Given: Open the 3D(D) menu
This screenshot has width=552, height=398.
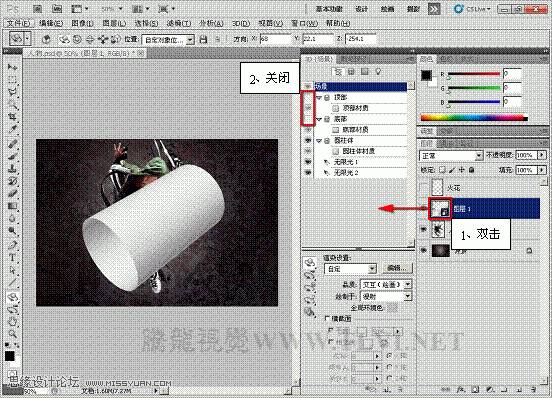Looking at the screenshot, I should point(241,24).
